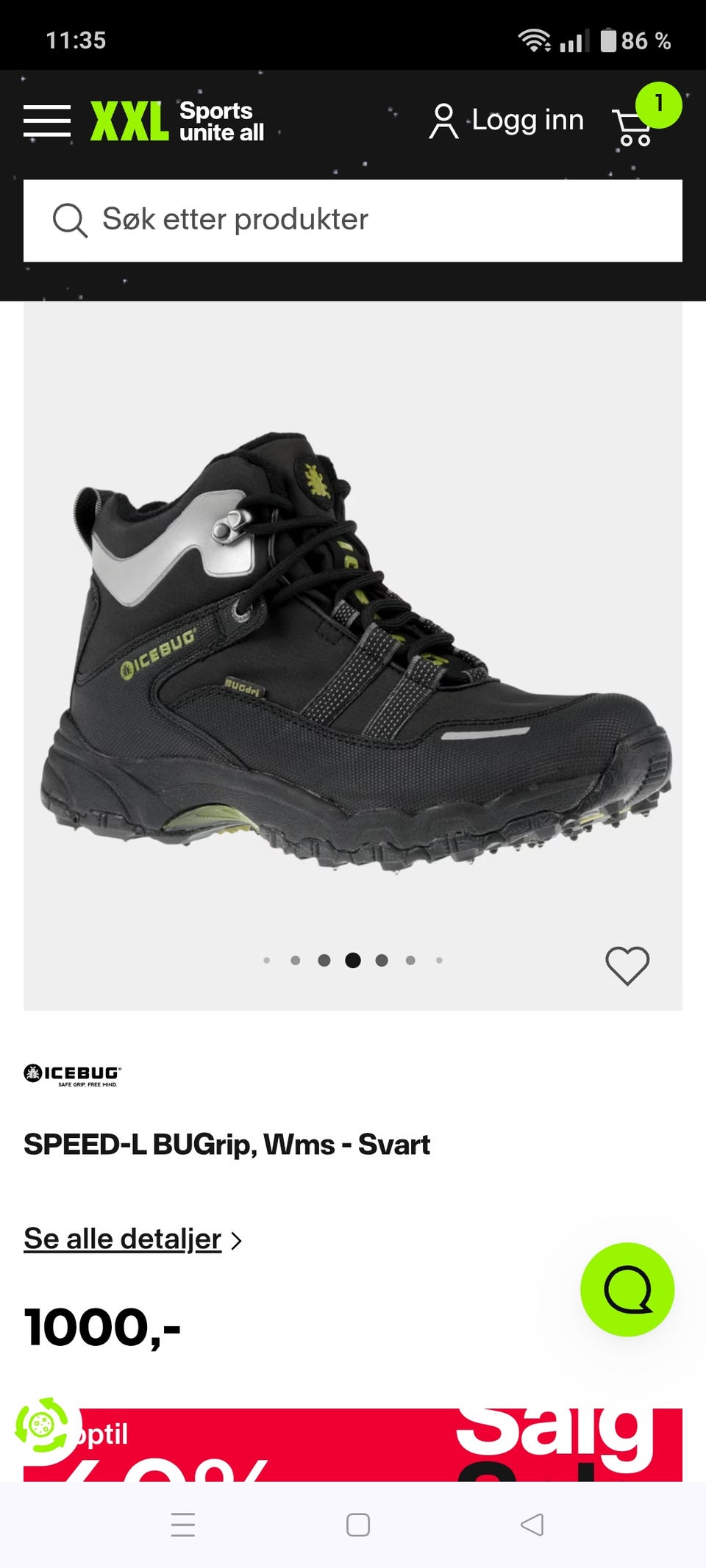Select the last image carousel dot

click(x=439, y=960)
